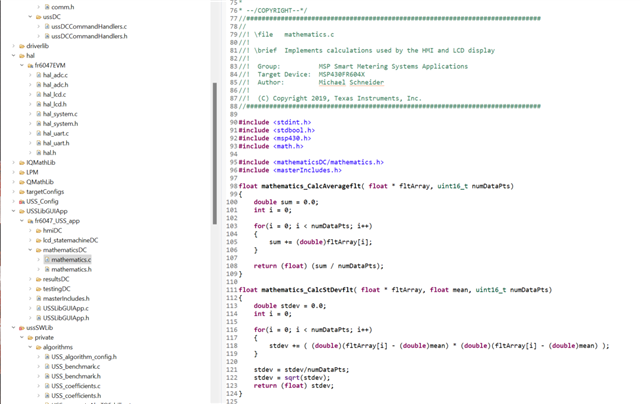This screenshot has width=640, height=404.
Task: Click testingDC folder icon
Action: click(39, 289)
